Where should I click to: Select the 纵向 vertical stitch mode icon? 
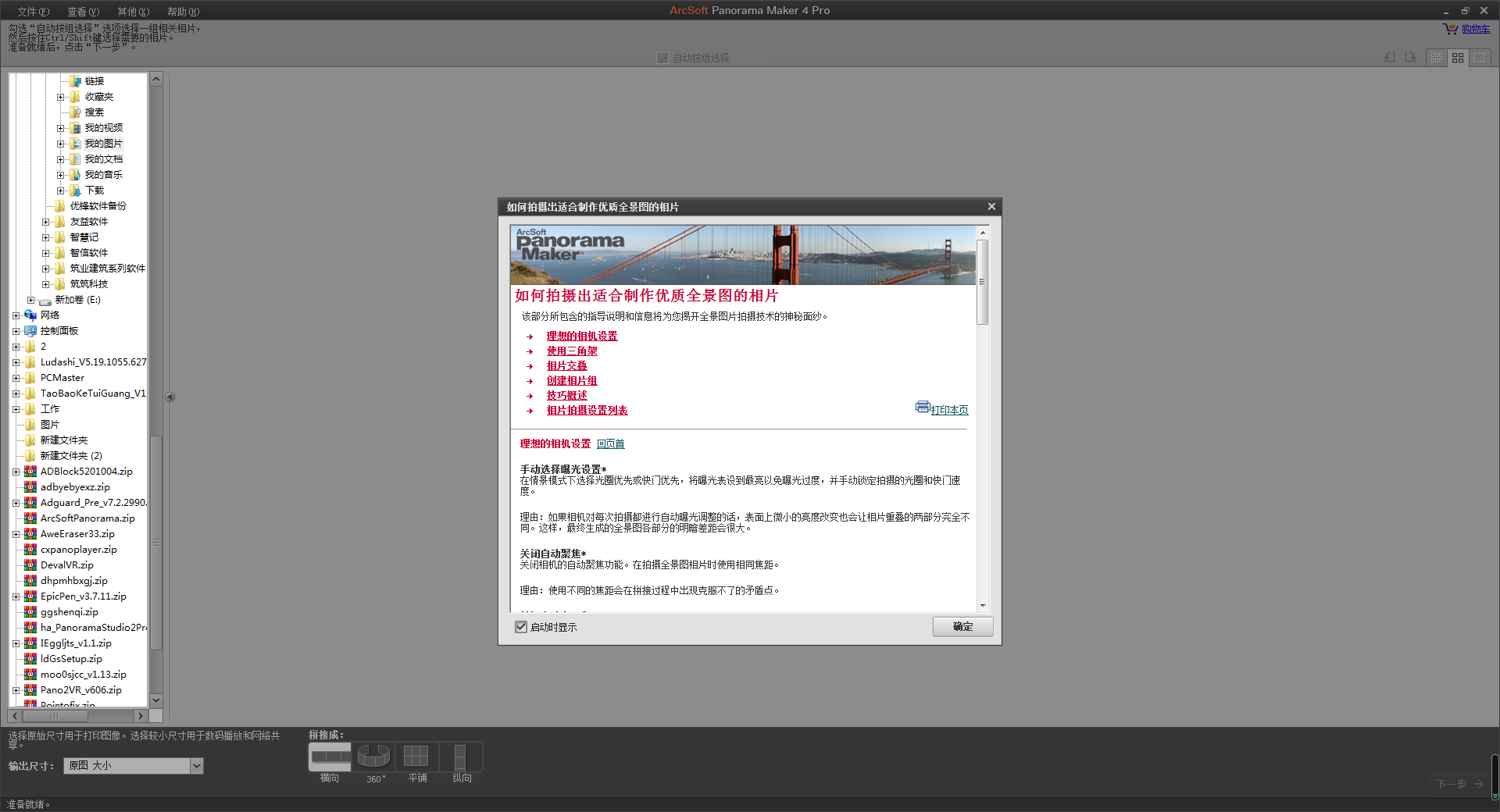(x=460, y=757)
